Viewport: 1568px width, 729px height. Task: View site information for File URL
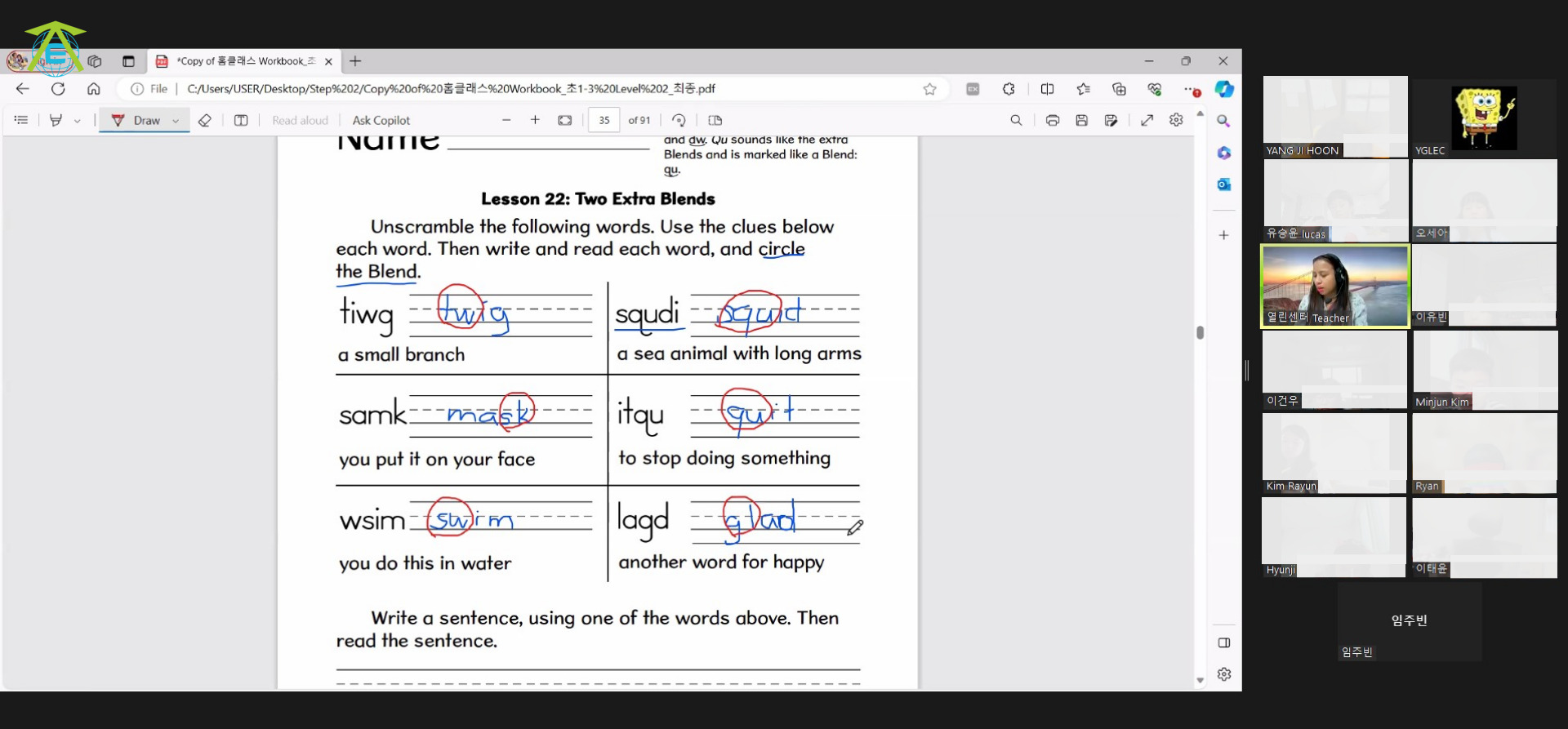(149, 88)
